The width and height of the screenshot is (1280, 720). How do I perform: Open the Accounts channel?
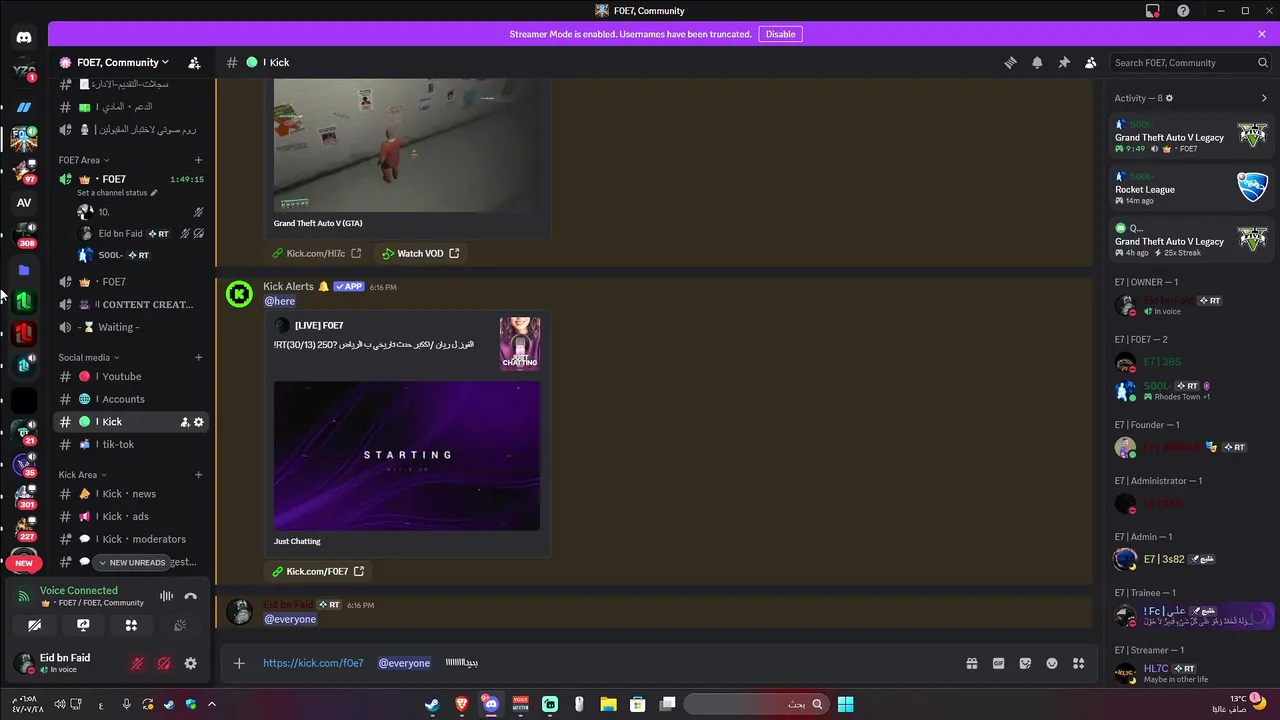click(132, 399)
